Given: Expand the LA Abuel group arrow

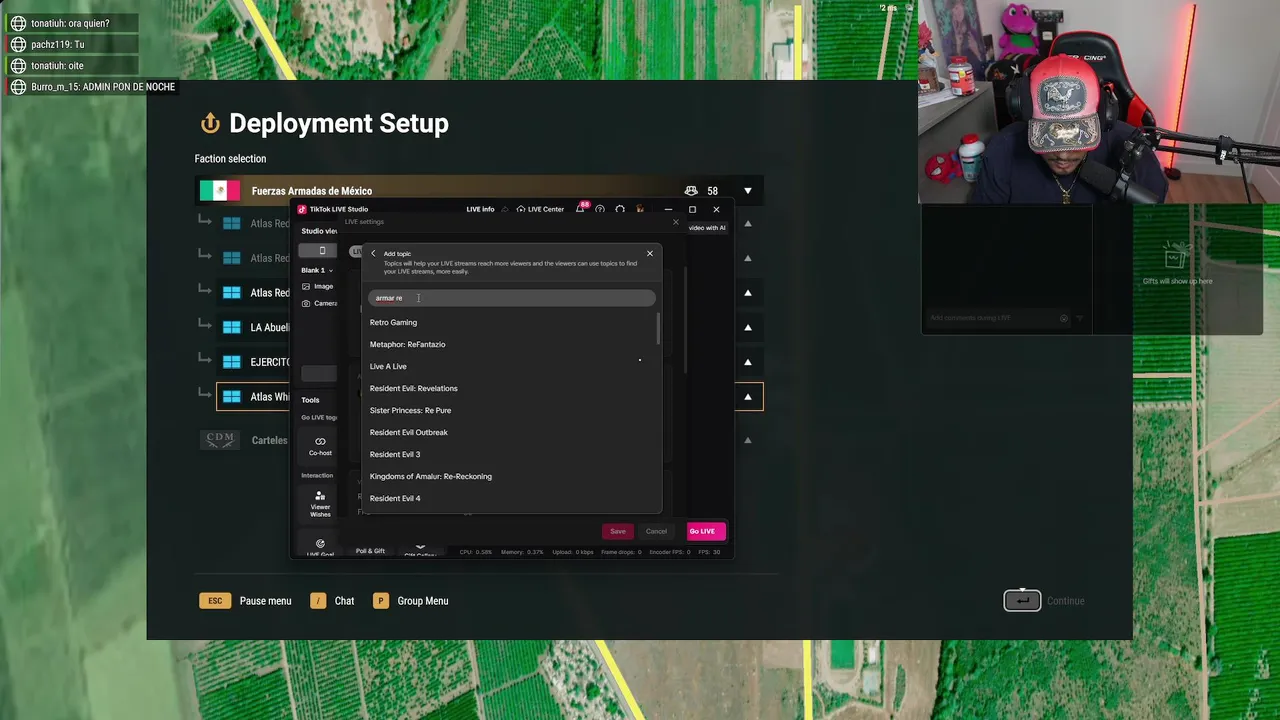Looking at the screenshot, I should pos(748,327).
